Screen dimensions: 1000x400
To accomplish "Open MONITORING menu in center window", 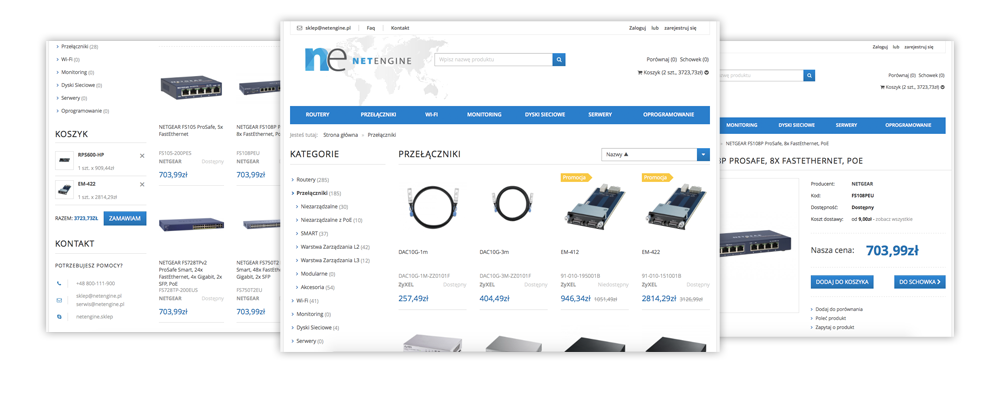I will [x=484, y=115].
